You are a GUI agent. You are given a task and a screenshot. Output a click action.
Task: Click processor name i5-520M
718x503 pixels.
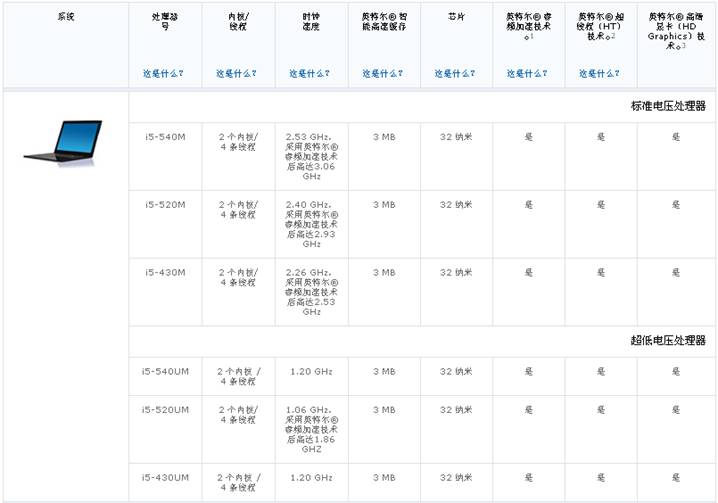point(165,205)
